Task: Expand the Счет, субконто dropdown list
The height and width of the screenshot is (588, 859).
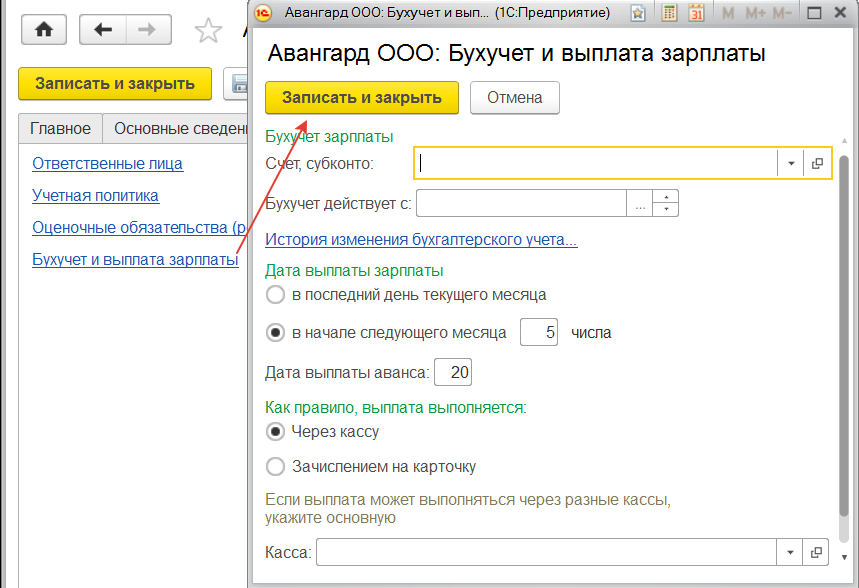Action: pyautogui.click(x=790, y=163)
